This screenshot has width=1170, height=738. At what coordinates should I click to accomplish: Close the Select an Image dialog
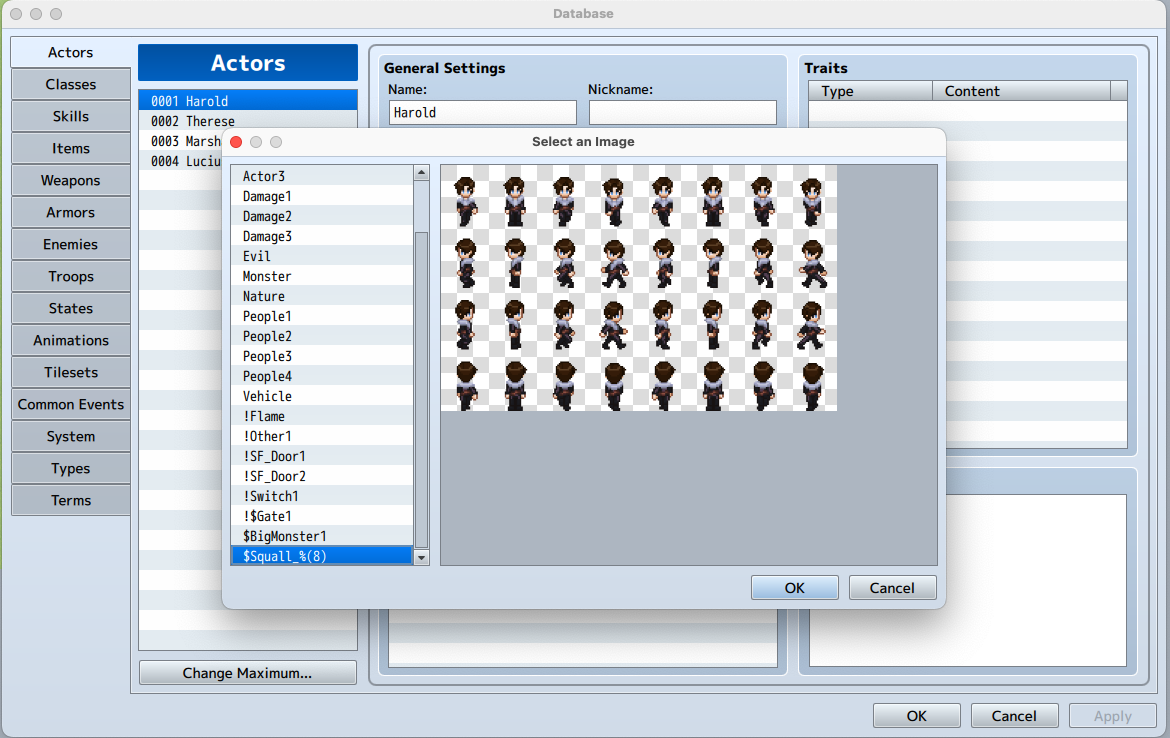[x=237, y=142]
